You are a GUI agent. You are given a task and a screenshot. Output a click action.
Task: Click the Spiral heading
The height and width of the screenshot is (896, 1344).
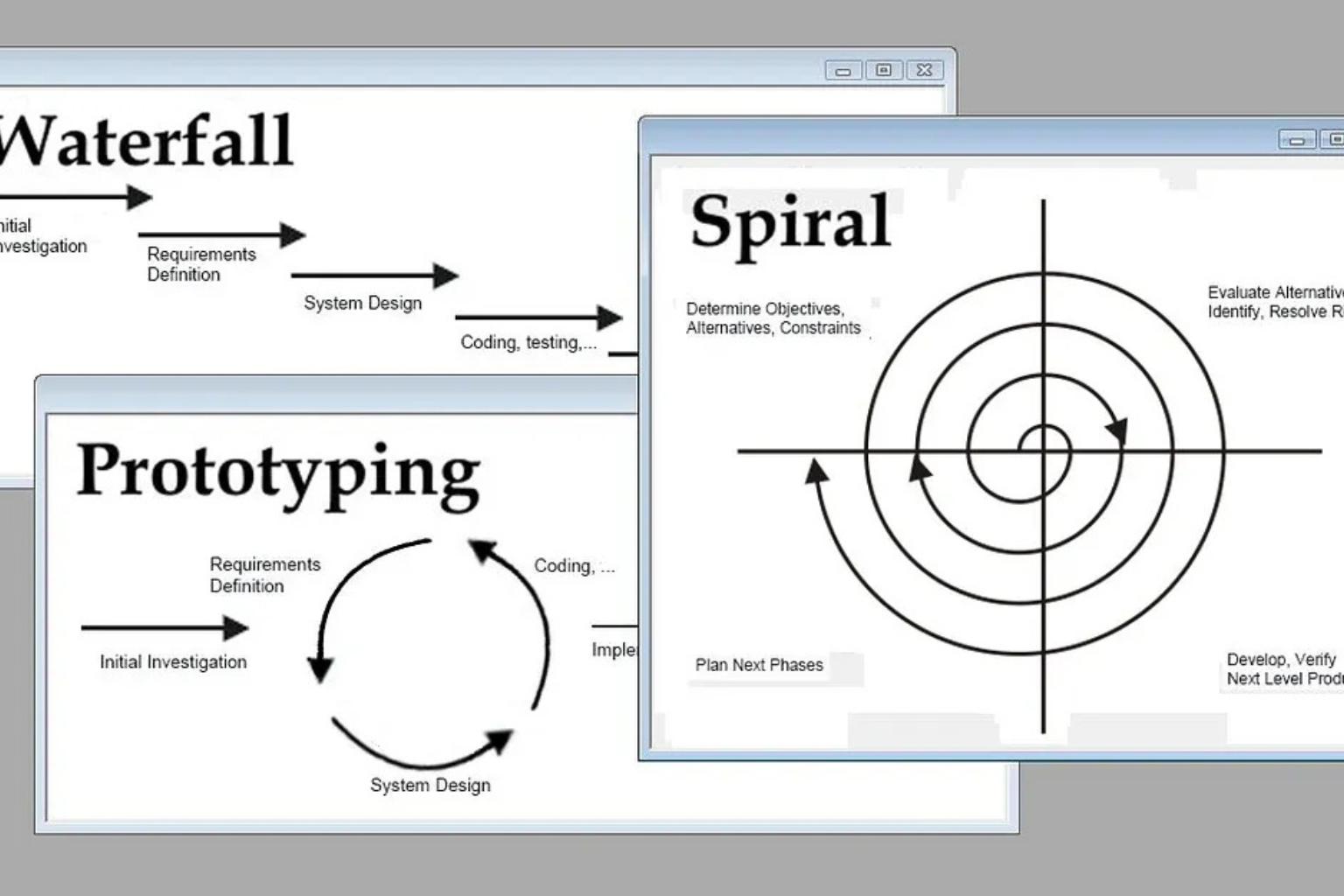point(790,222)
